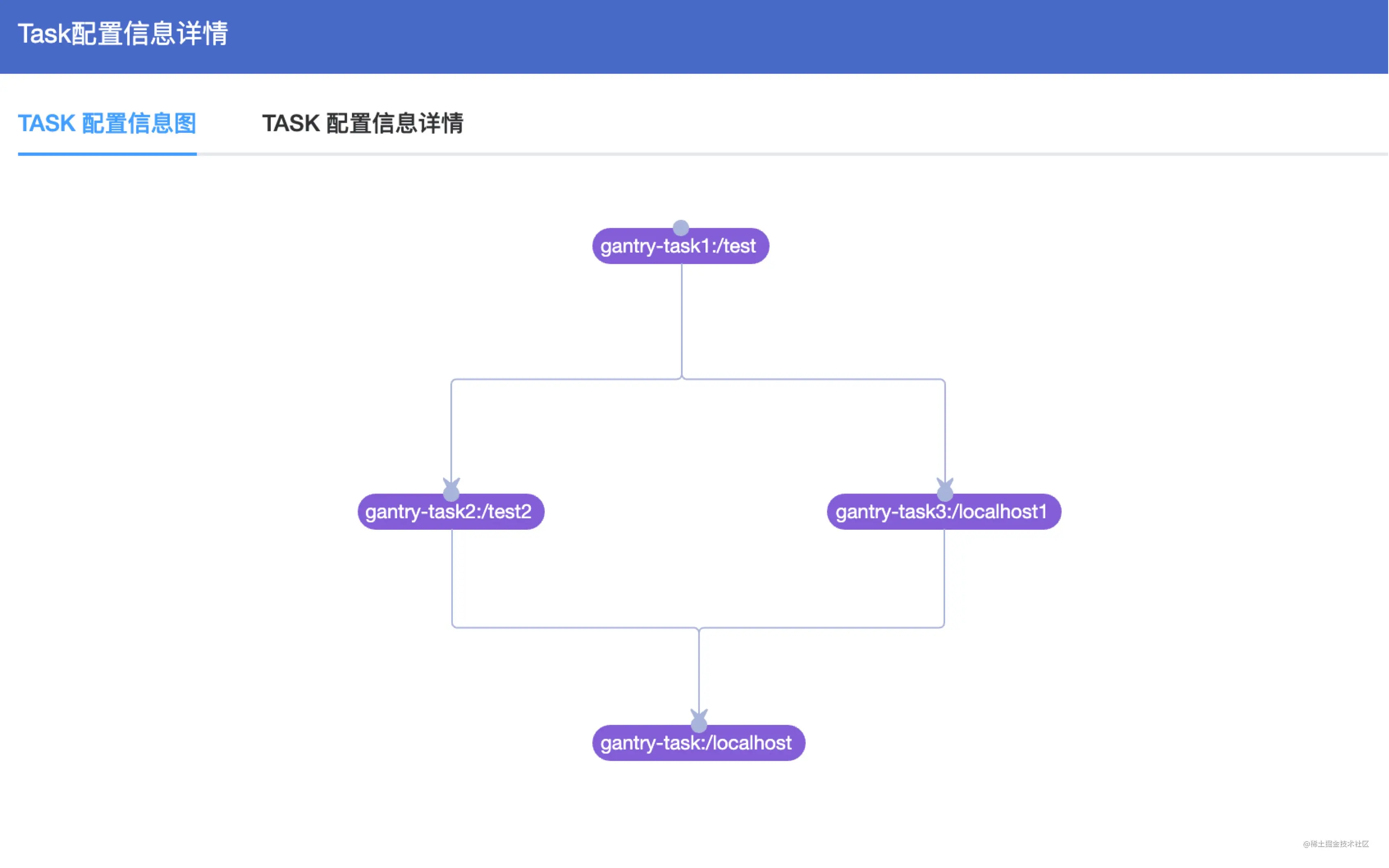Click upper horizontal edge branching left toward gantry-task2
Viewport: 1389px width, 868px height.
(x=566, y=379)
